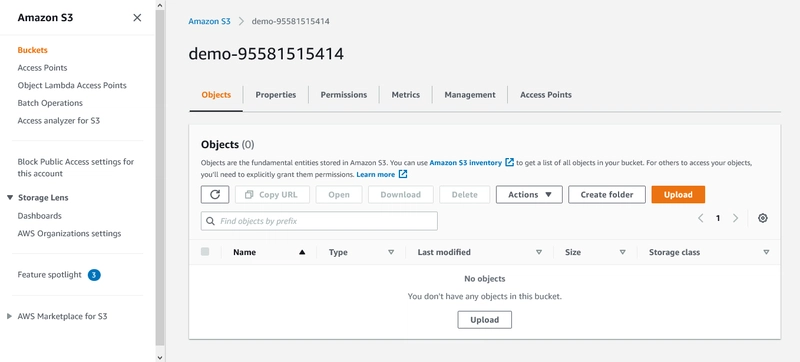The width and height of the screenshot is (800, 362).
Task: Open Object Lambda Access Points
Action: (x=72, y=85)
